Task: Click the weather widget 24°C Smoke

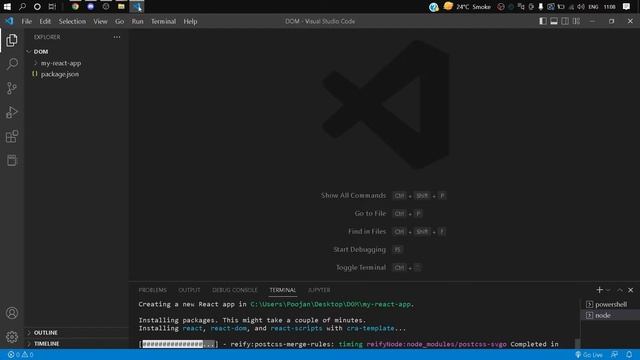Action: tap(467, 7)
